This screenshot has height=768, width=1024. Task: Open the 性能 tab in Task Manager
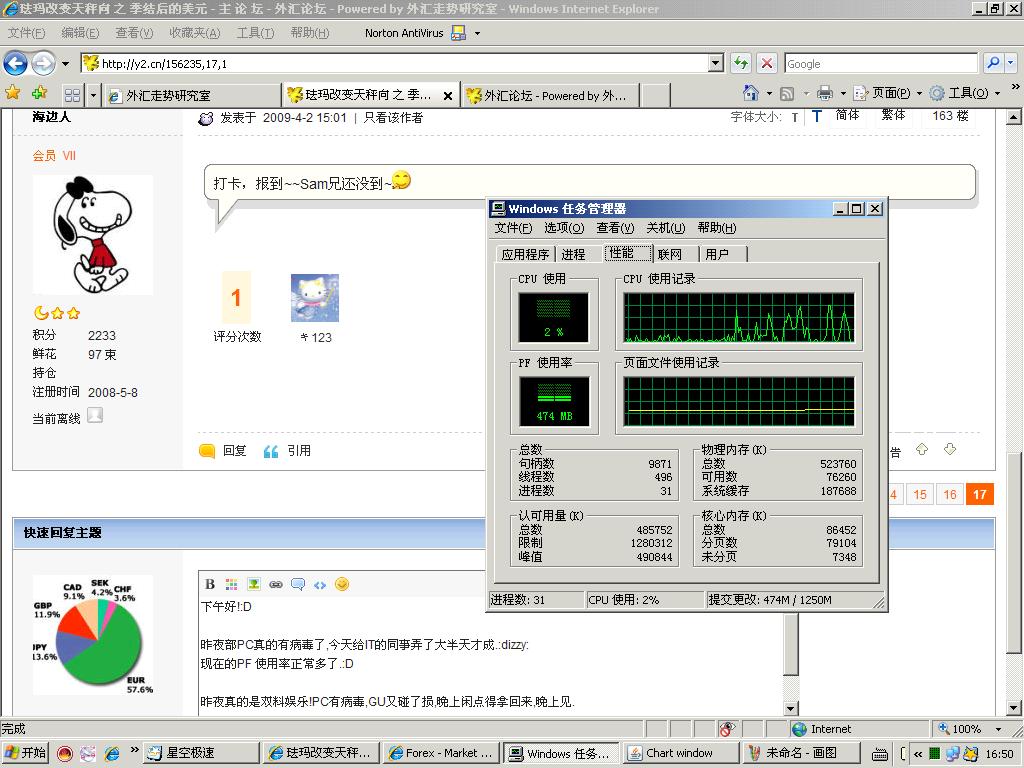(628, 253)
